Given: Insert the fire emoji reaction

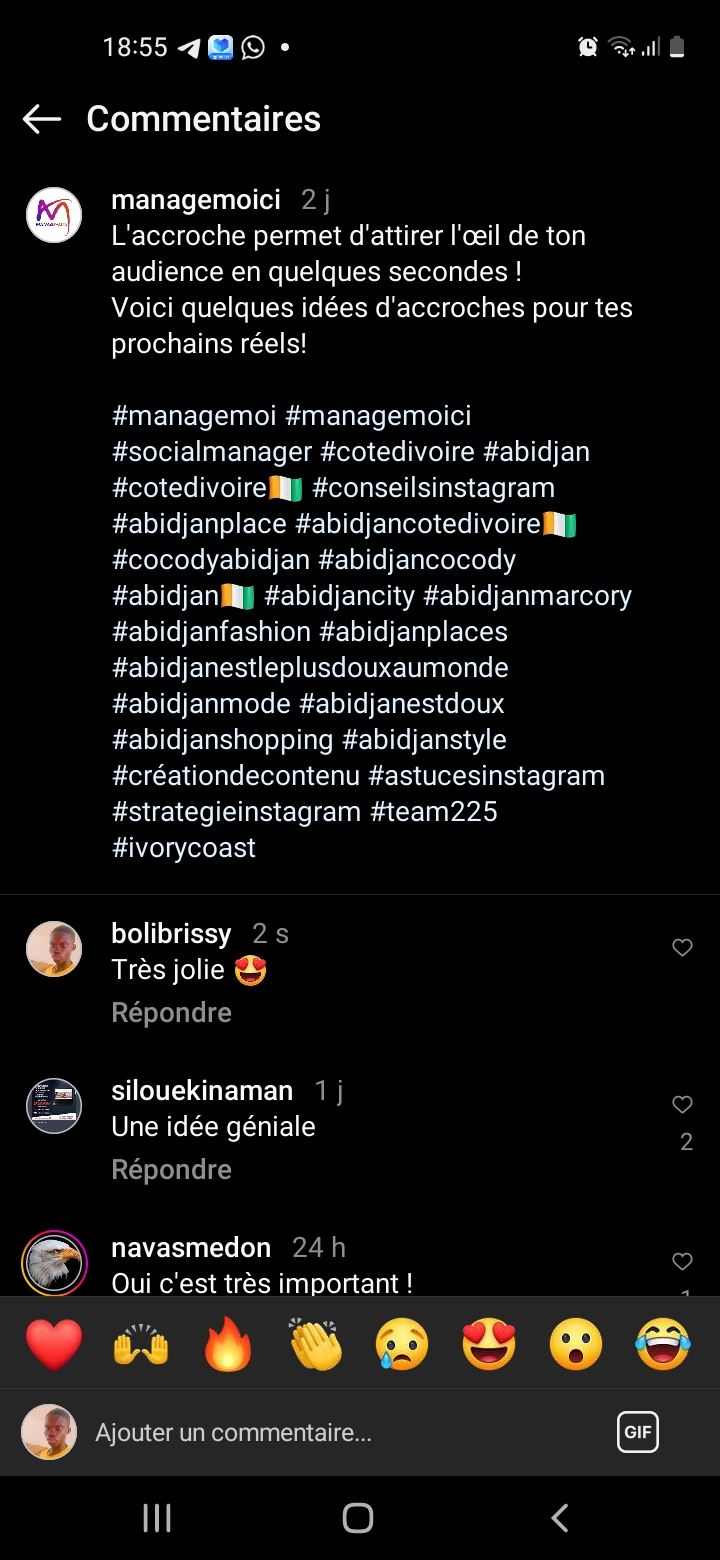Looking at the screenshot, I should point(228,1345).
